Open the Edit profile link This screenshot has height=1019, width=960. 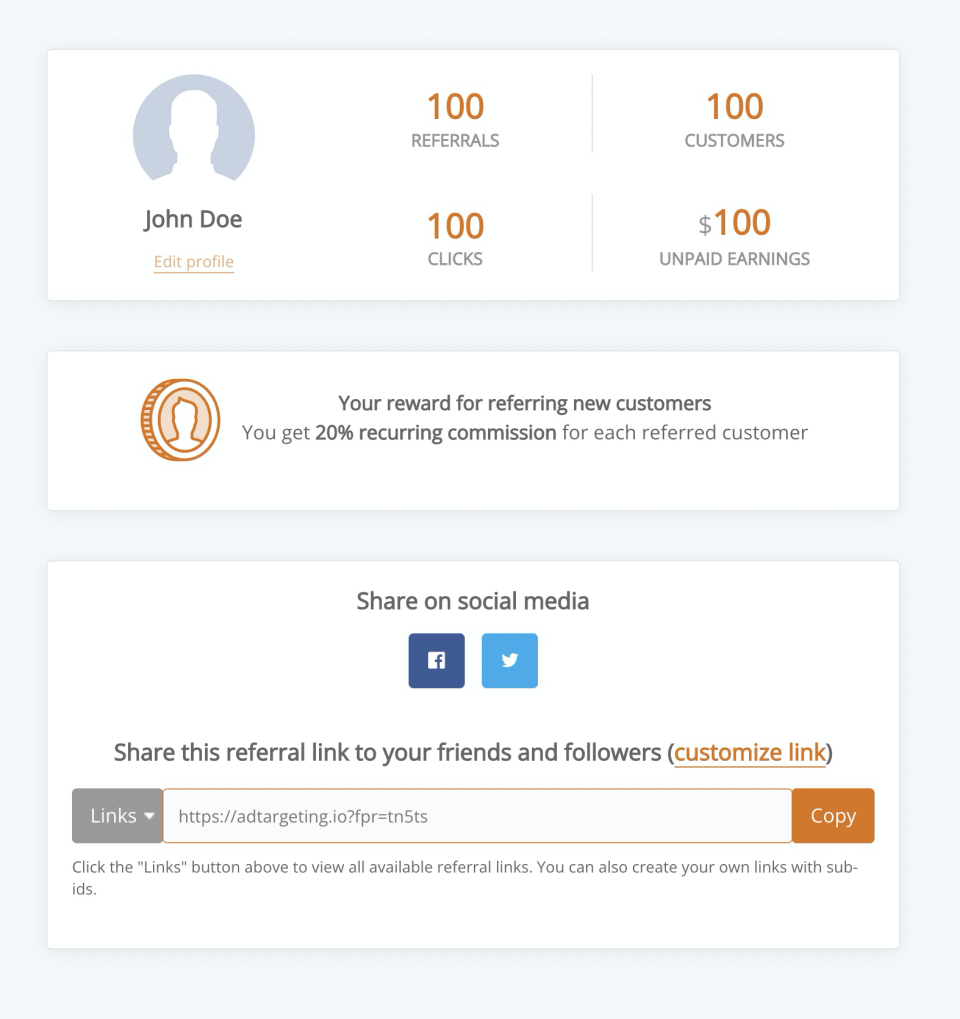tap(194, 261)
